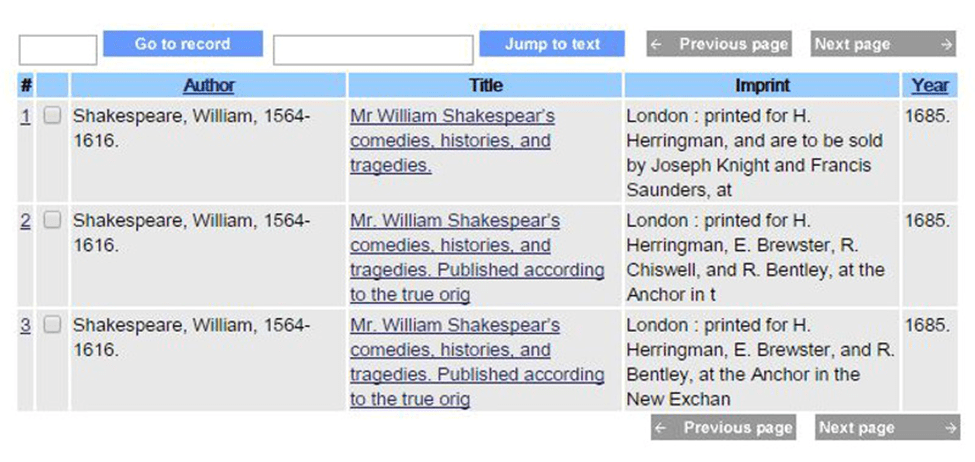975x462 pixels.
Task: Check the box beside record 3
Action: click(52, 325)
